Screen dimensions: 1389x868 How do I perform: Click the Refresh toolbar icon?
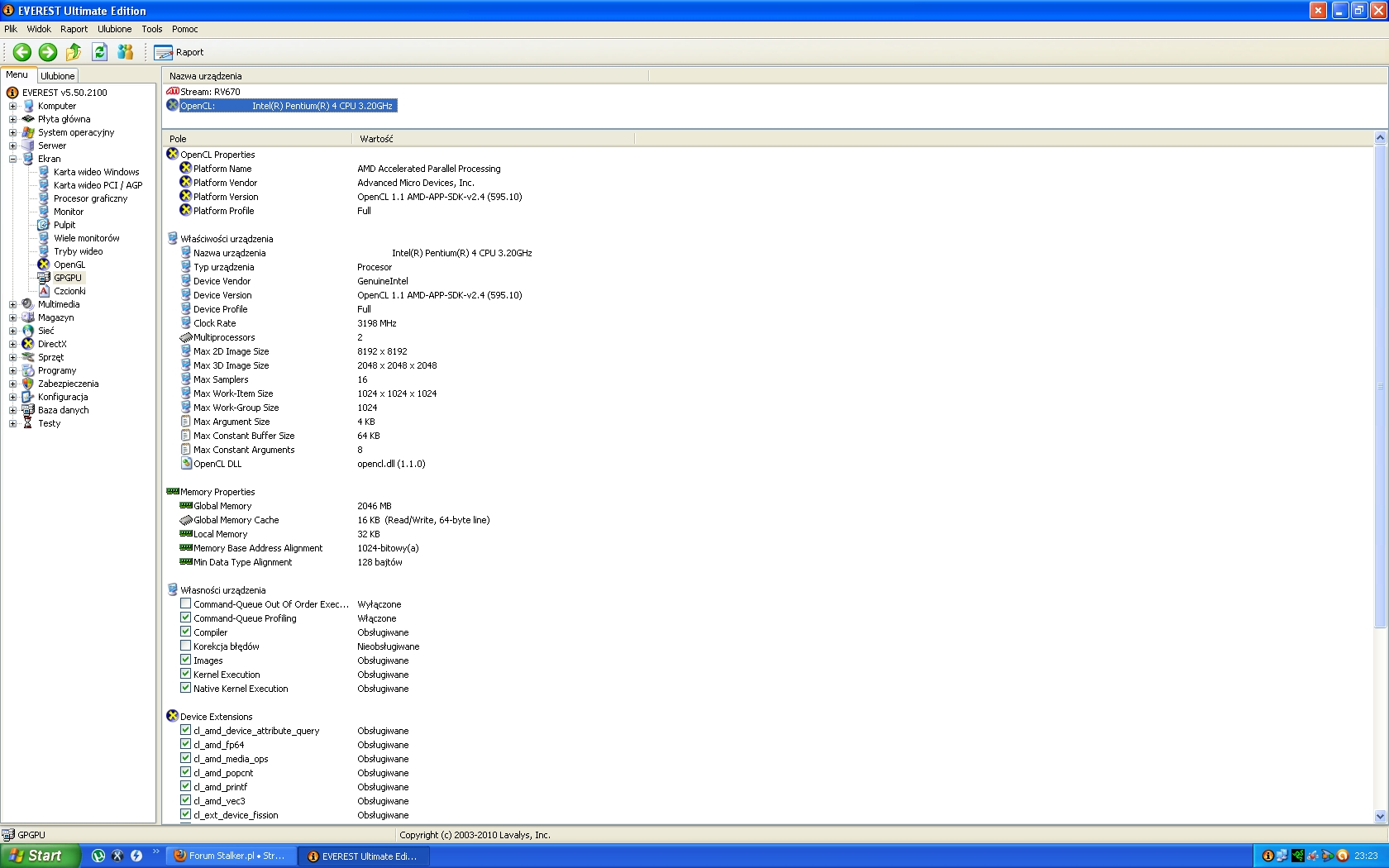click(100, 52)
